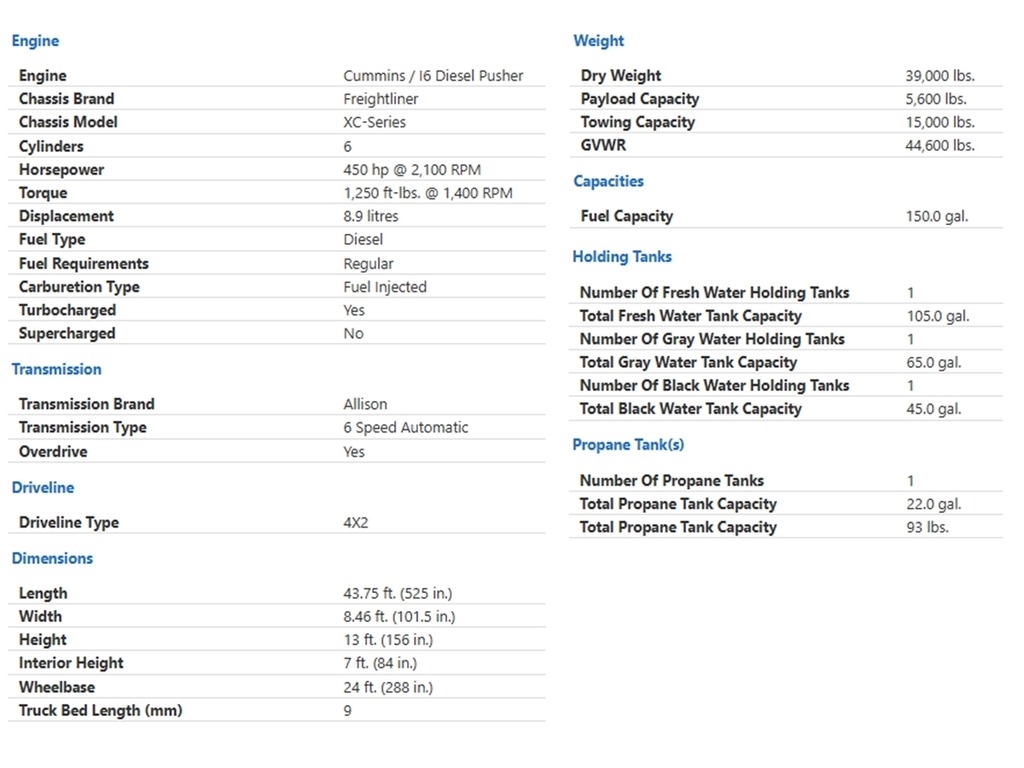Viewport: 1024px width, 768px height.
Task: Select the '65.0 gal.' gray water value
Action: coord(934,362)
